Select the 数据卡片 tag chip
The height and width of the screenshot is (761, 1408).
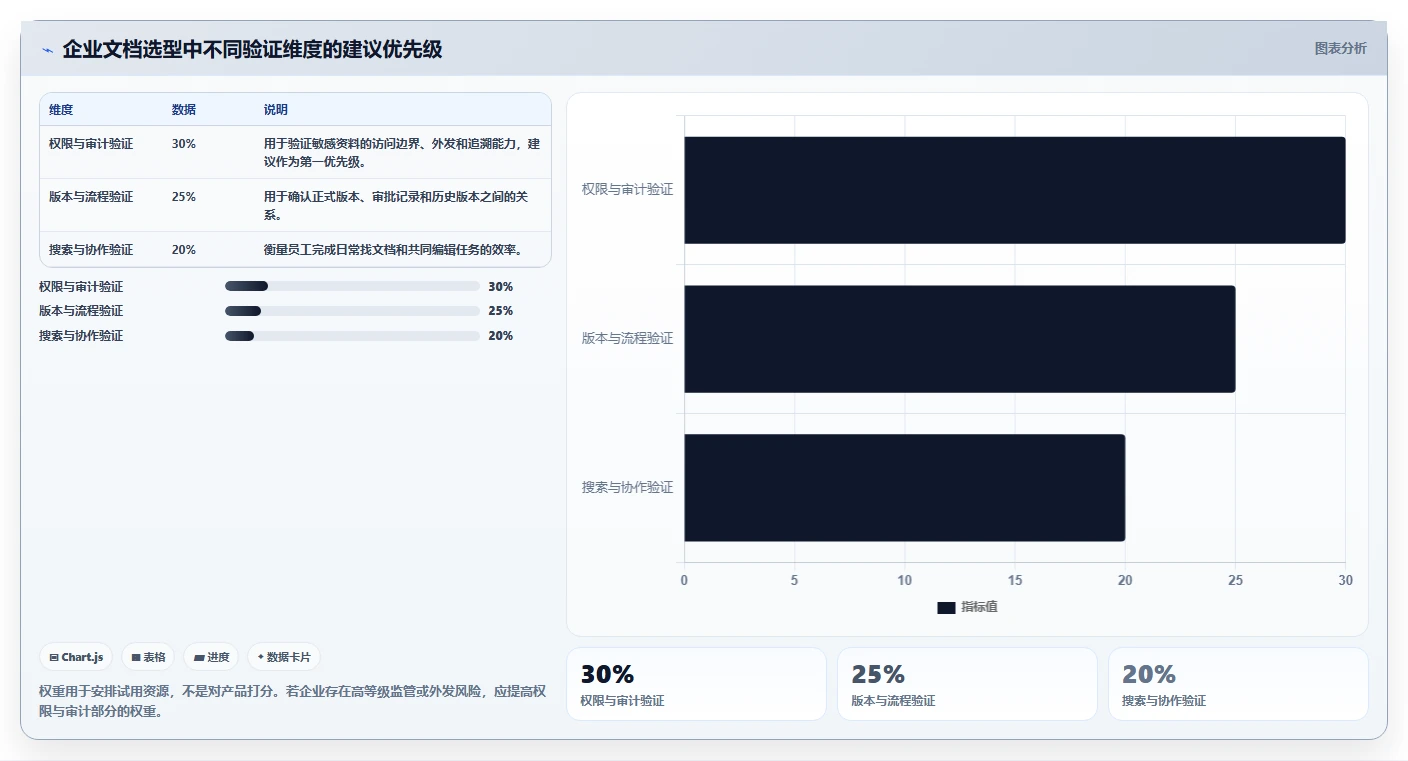[284, 657]
